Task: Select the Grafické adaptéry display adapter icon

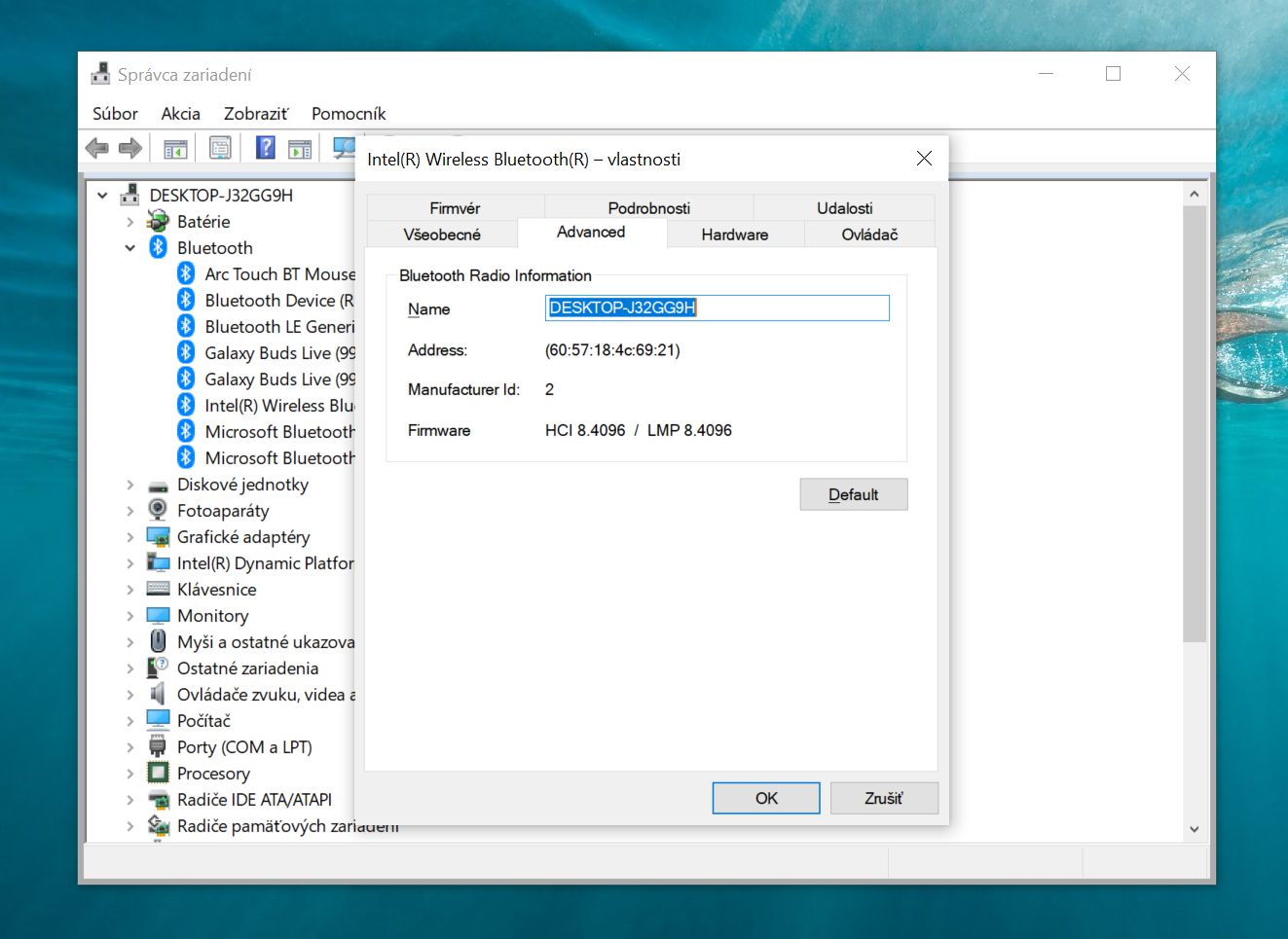Action: click(158, 536)
